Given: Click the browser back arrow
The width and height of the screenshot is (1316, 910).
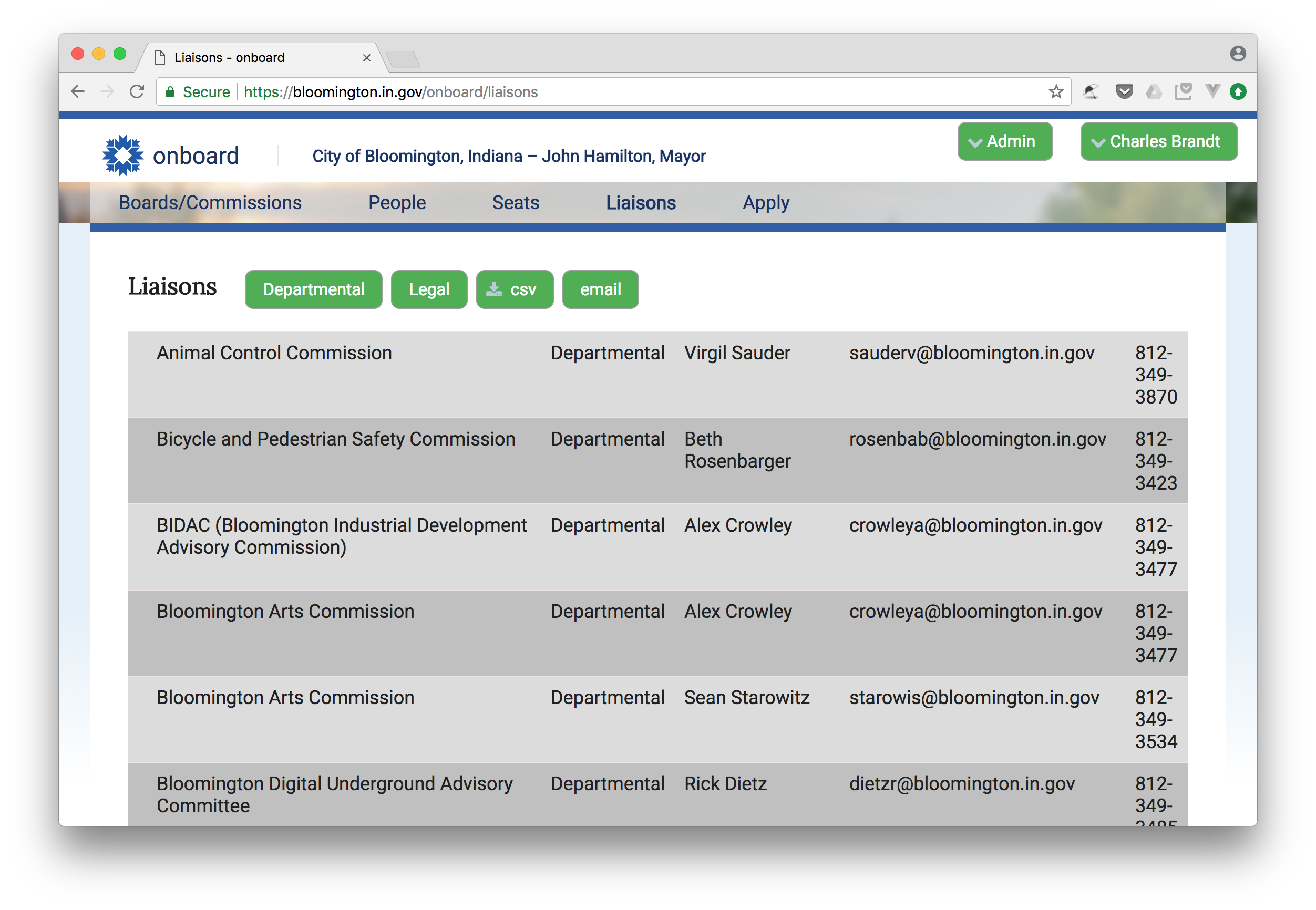Looking at the screenshot, I should pyautogui.click(x=78, y=92).
